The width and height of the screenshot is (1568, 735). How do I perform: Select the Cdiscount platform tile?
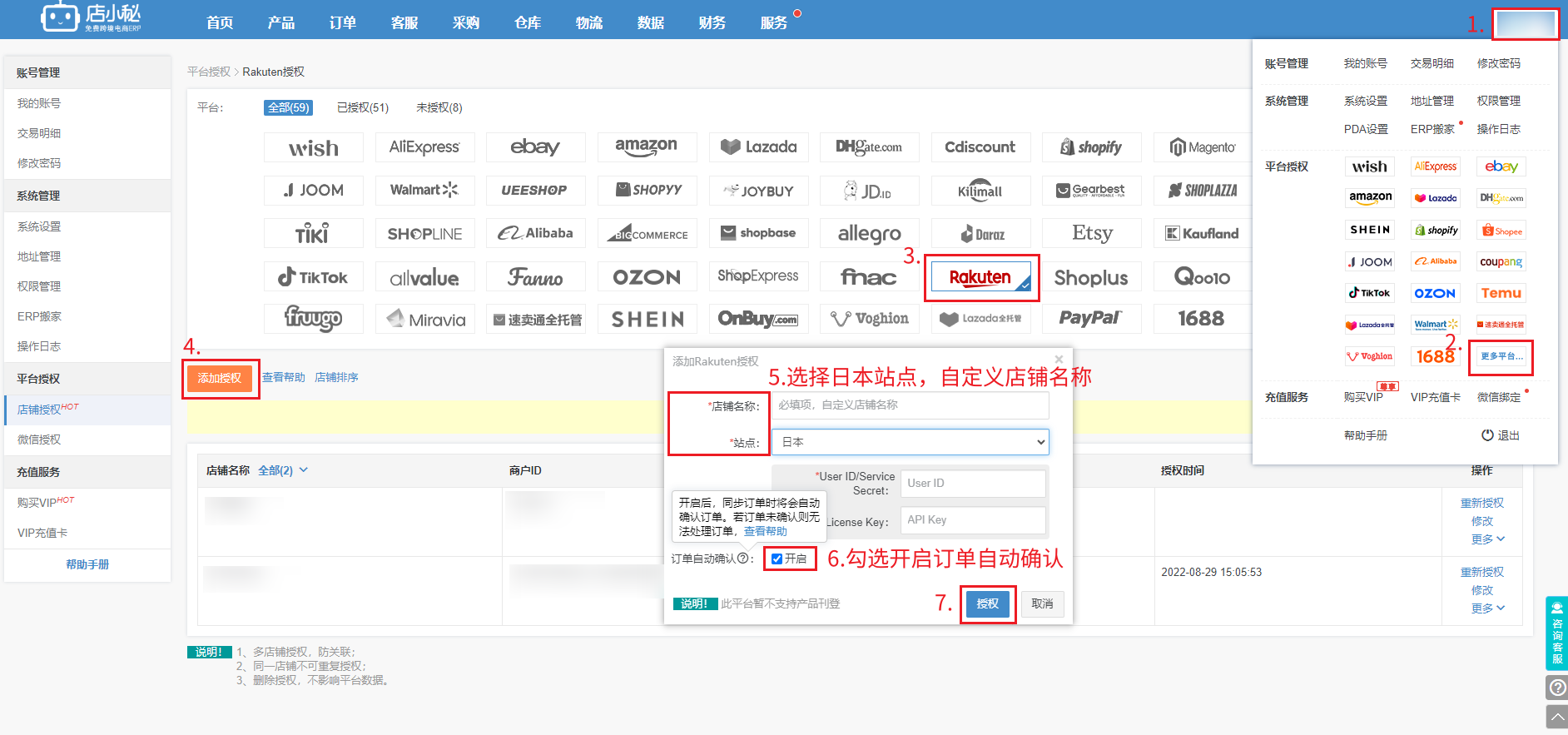980,147
